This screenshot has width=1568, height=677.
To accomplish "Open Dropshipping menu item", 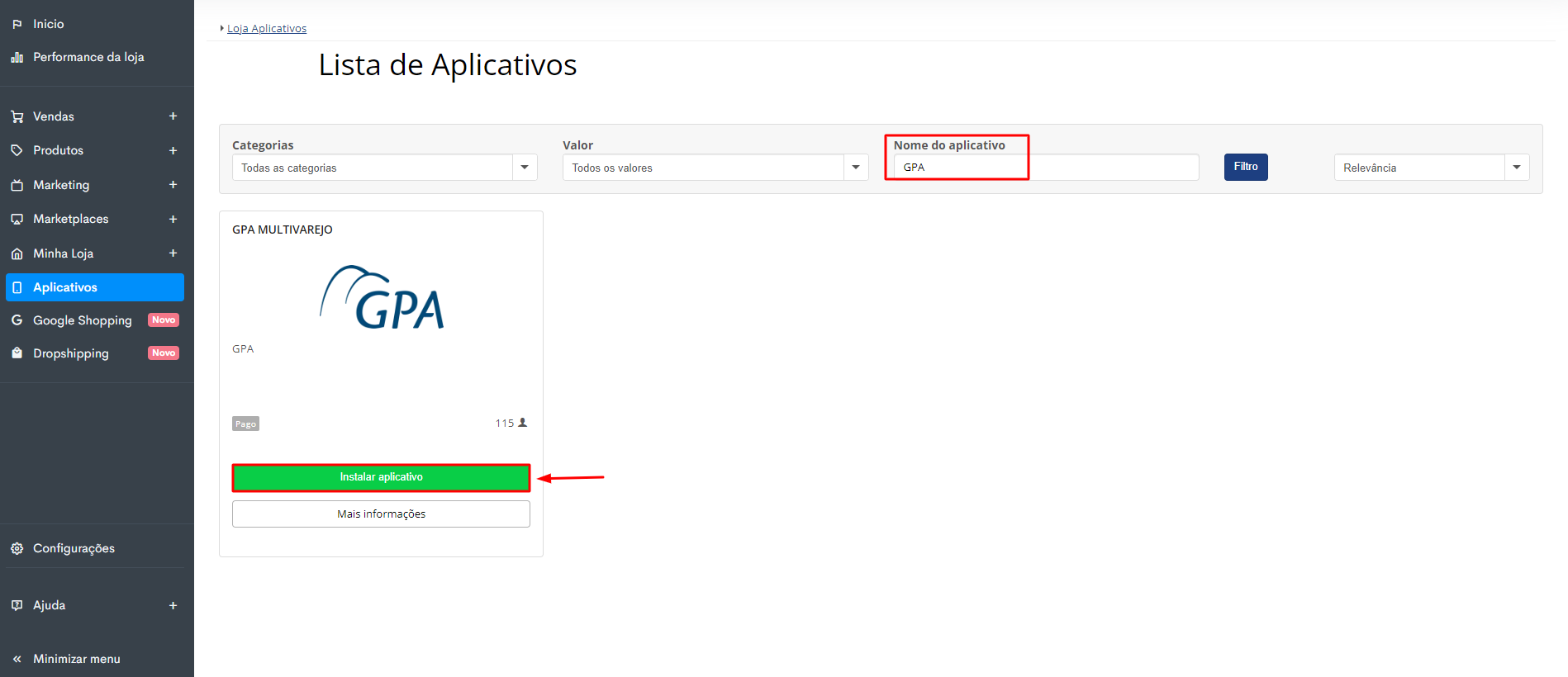I will pos(71,353).
